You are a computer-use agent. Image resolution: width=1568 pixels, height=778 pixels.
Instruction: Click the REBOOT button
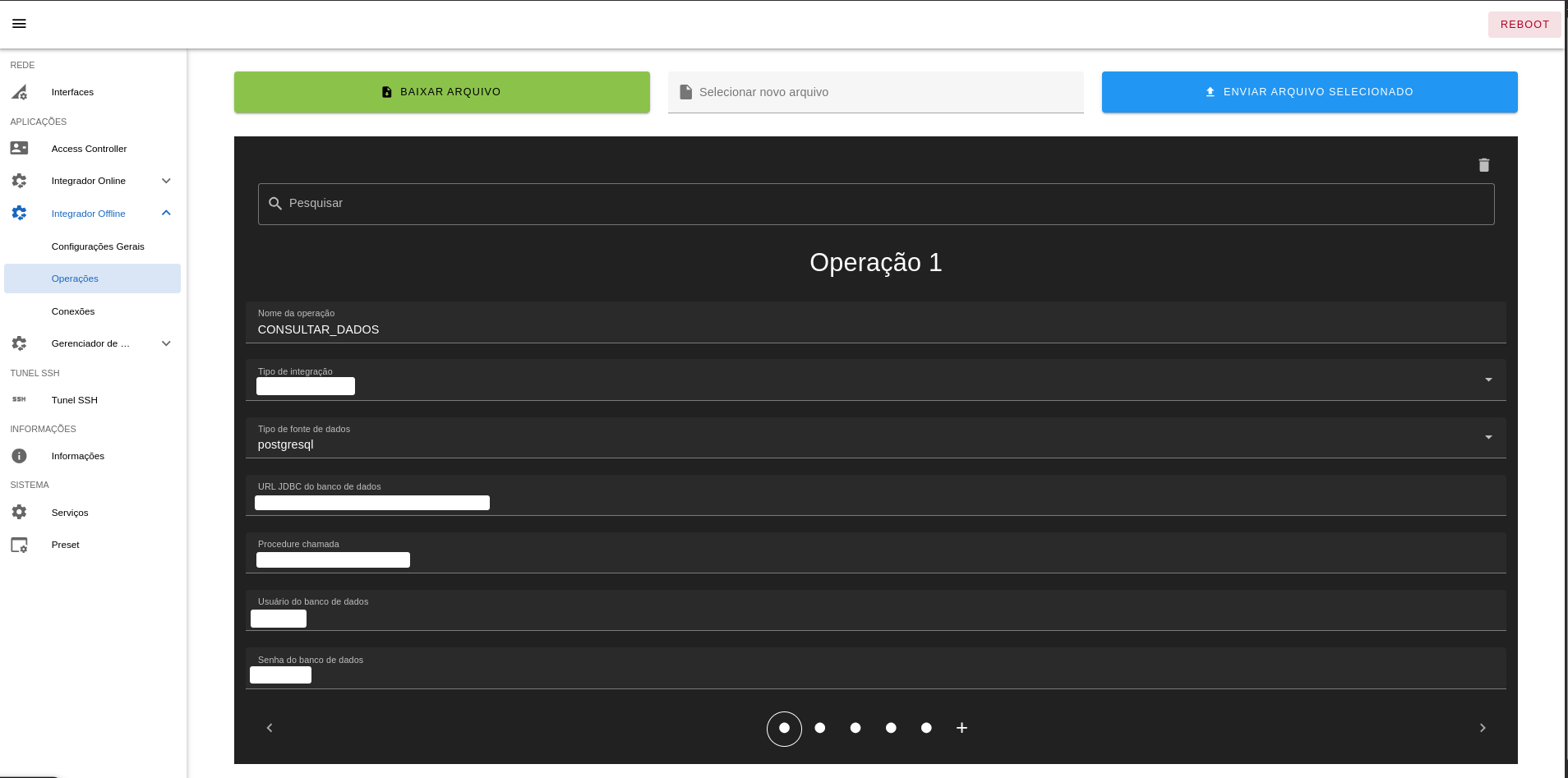[x=1524, y=25]
